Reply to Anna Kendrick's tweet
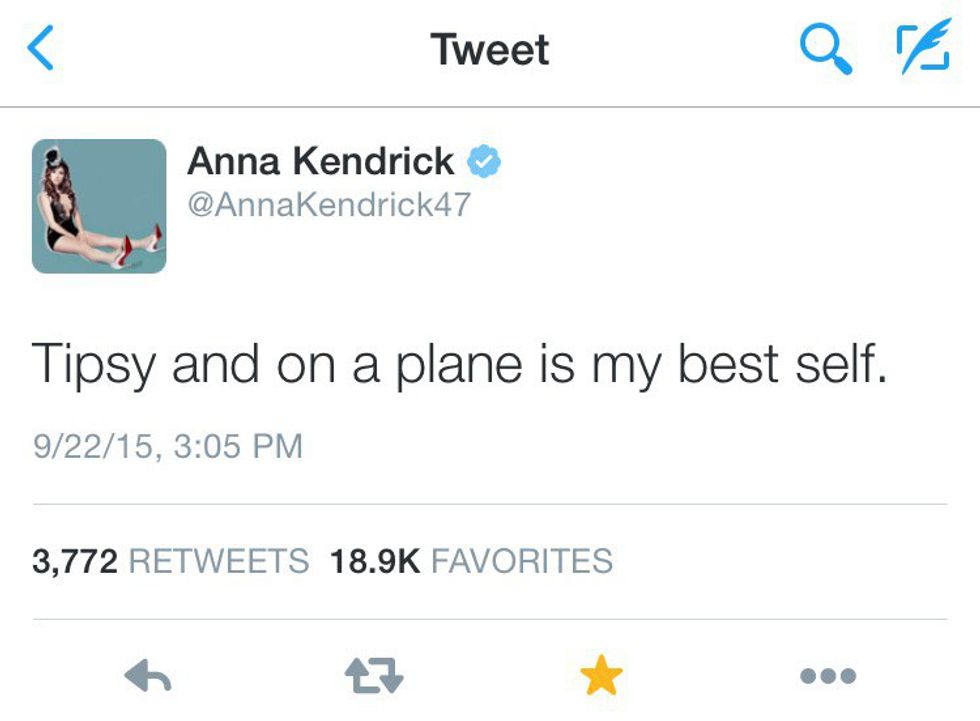The height and width of the screenshot is (721, 980). (x=148, y=677)
